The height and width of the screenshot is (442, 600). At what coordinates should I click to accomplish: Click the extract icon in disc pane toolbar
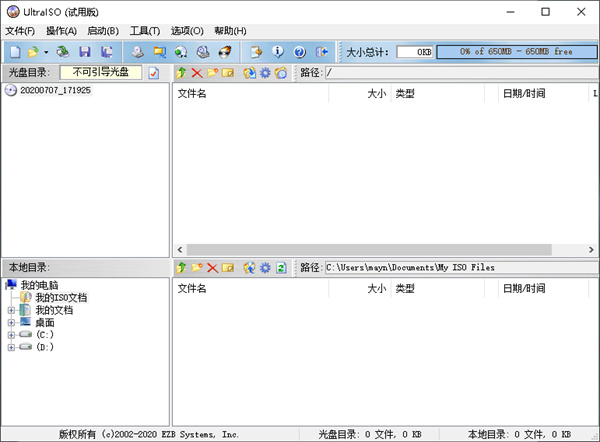[x=249, y=72]
